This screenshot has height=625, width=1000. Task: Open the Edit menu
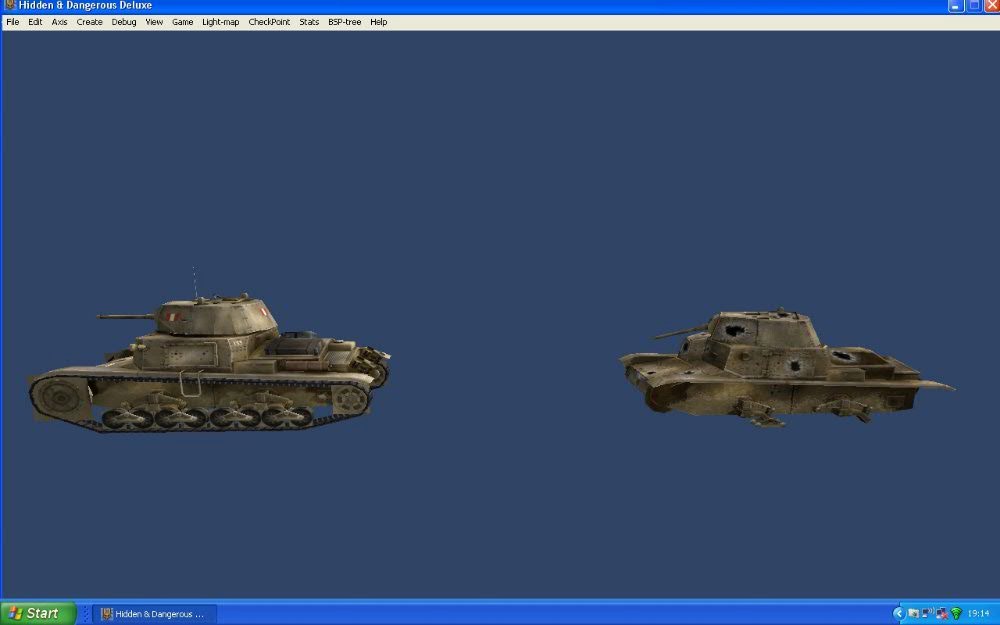pos(35,22)
